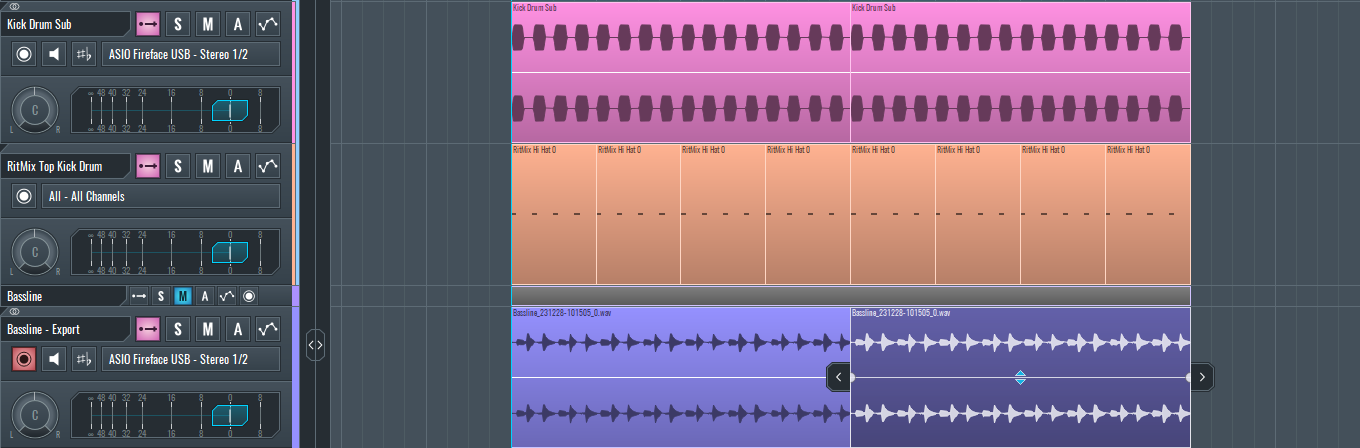The width and height of the screenshot is (1360, 448).
Task: Click the A button on RitMix Top Kick Drum
Action: click(237, 166)
